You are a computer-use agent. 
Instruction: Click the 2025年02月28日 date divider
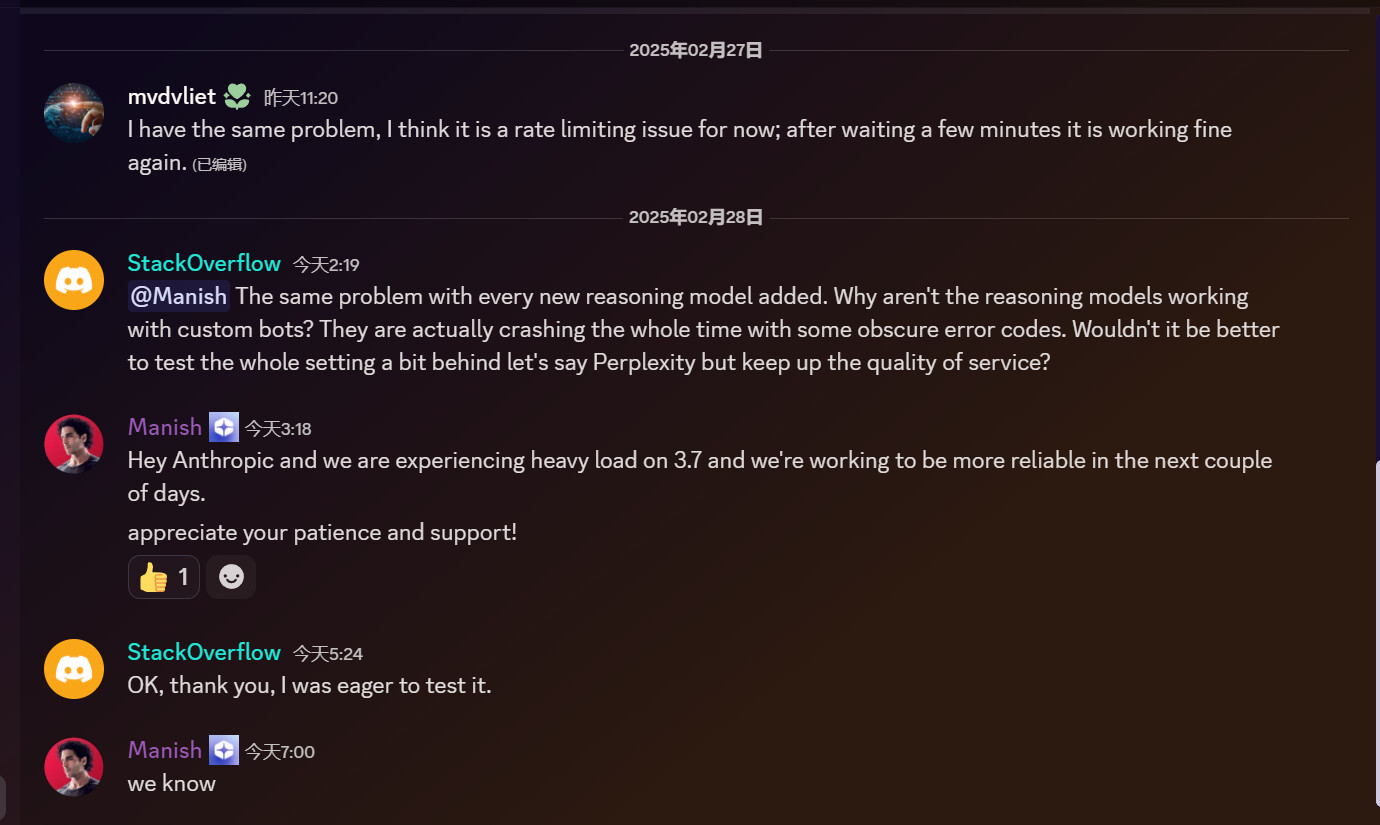pyautogui.click(x=696, y=217)
